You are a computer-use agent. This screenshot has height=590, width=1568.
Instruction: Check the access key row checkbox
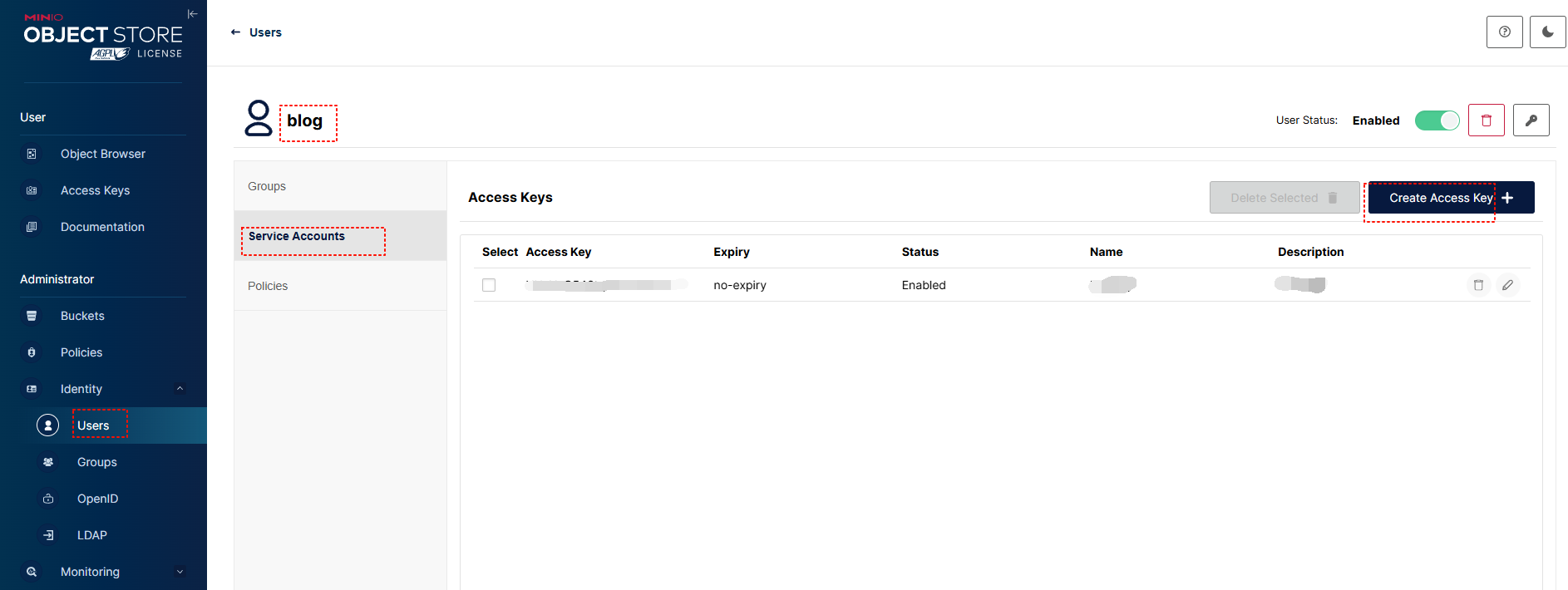(x=489, y=285)
